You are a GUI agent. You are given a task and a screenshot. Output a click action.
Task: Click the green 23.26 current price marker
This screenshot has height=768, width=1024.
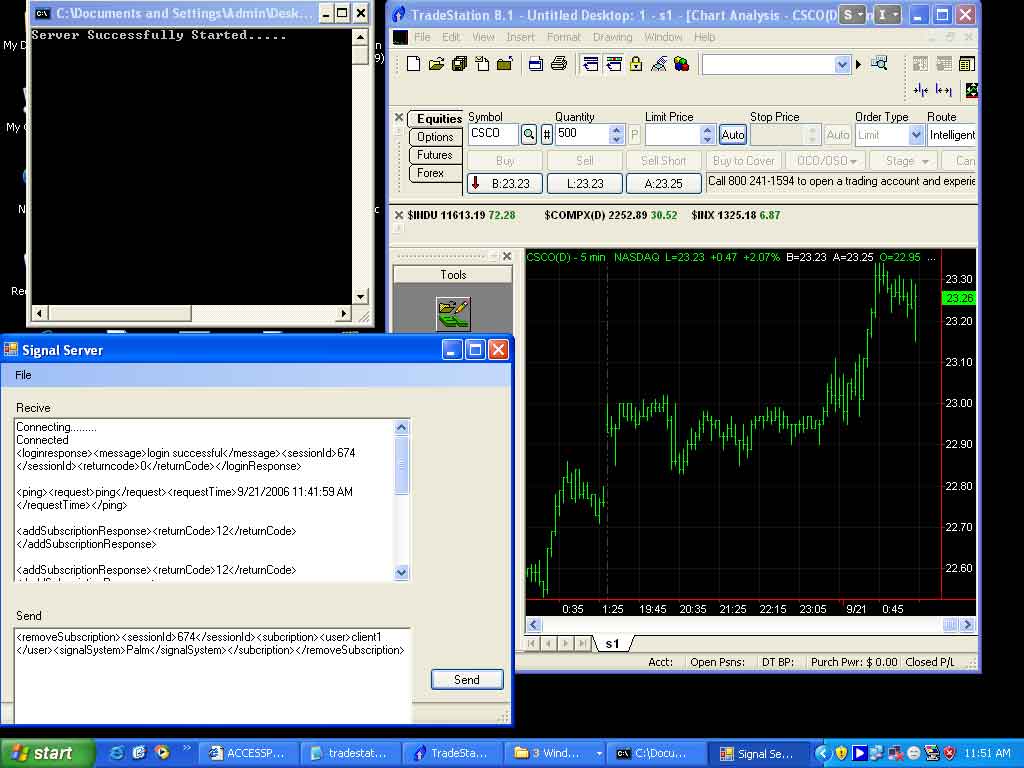point(959,298)
